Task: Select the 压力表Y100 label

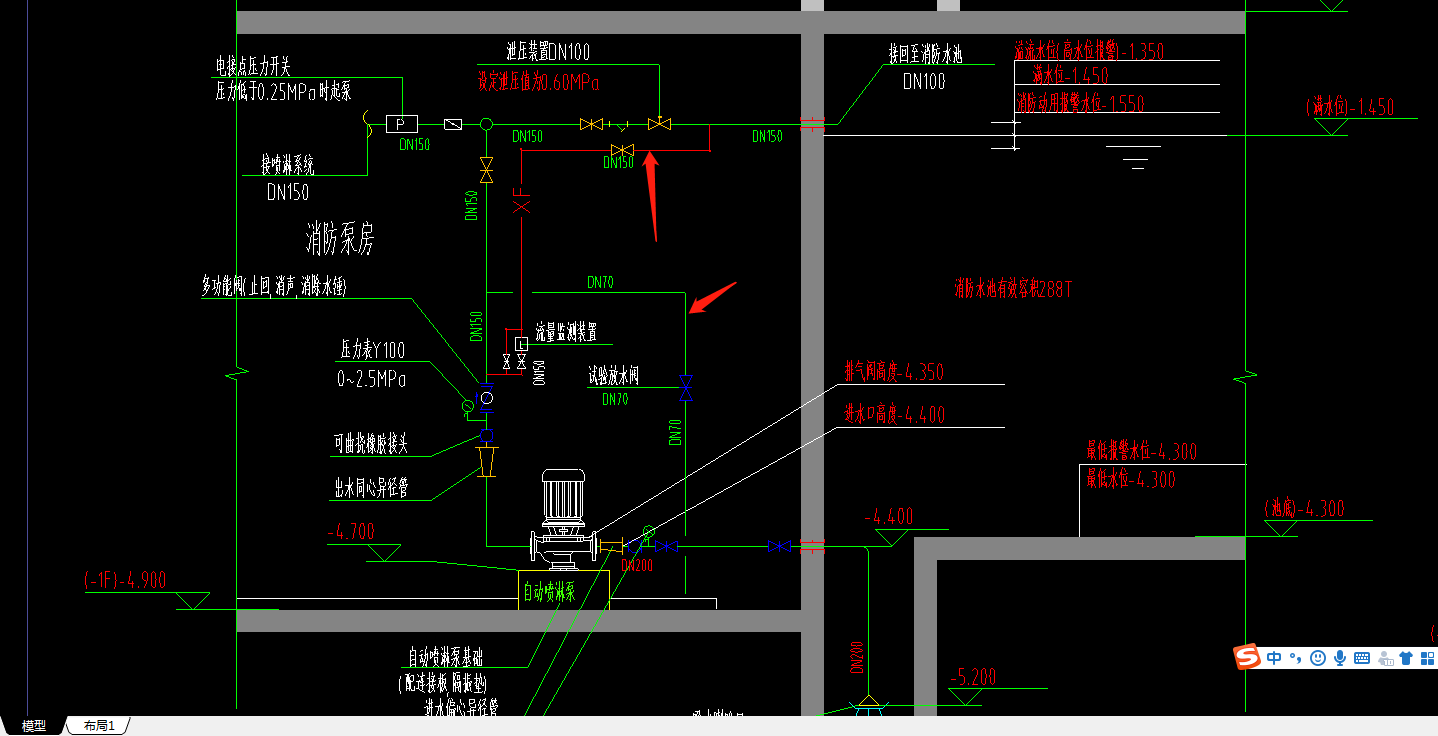Action: [x=373, y=351]
